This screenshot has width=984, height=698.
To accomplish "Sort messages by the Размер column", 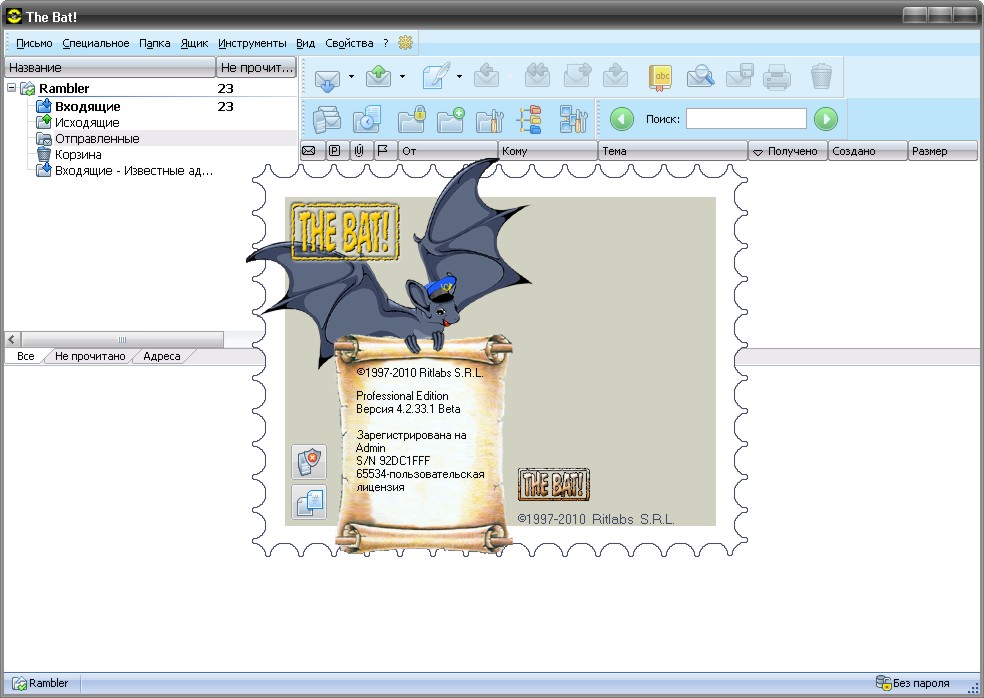I will 943,151.
